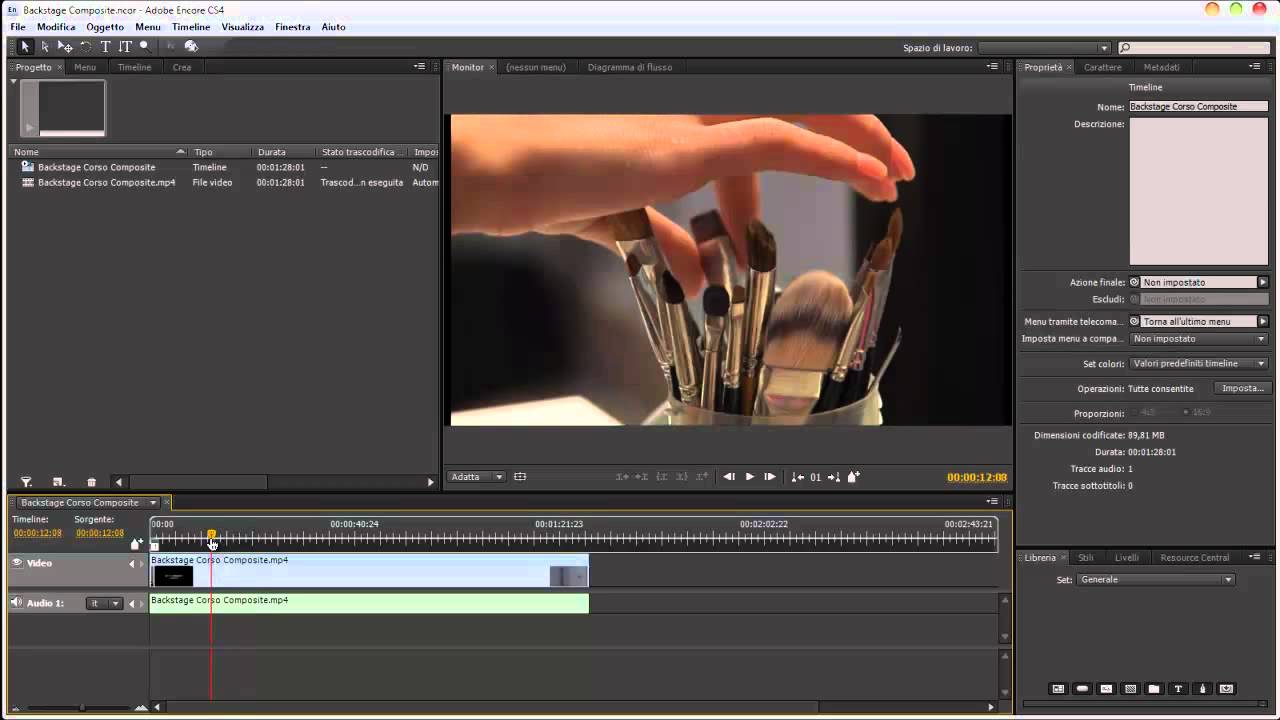Select Backstage Corso Composite.mp4 in Project list
The image size is (1280, 720).
106,183
